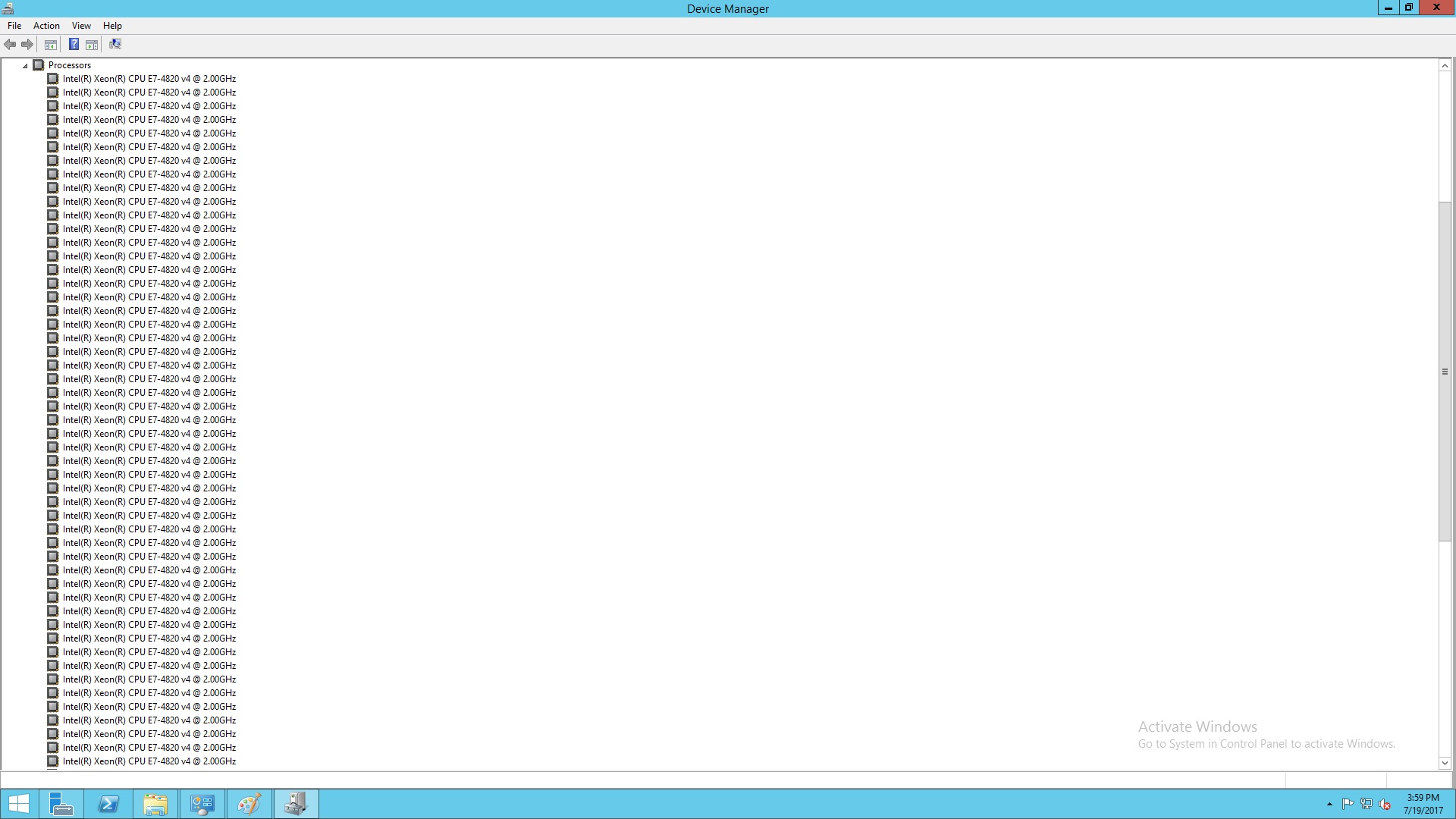The width and height of the screenshot is (1456, 819).
Task: Click the muted volume tray icon
Action: (x=1385, y=805)
